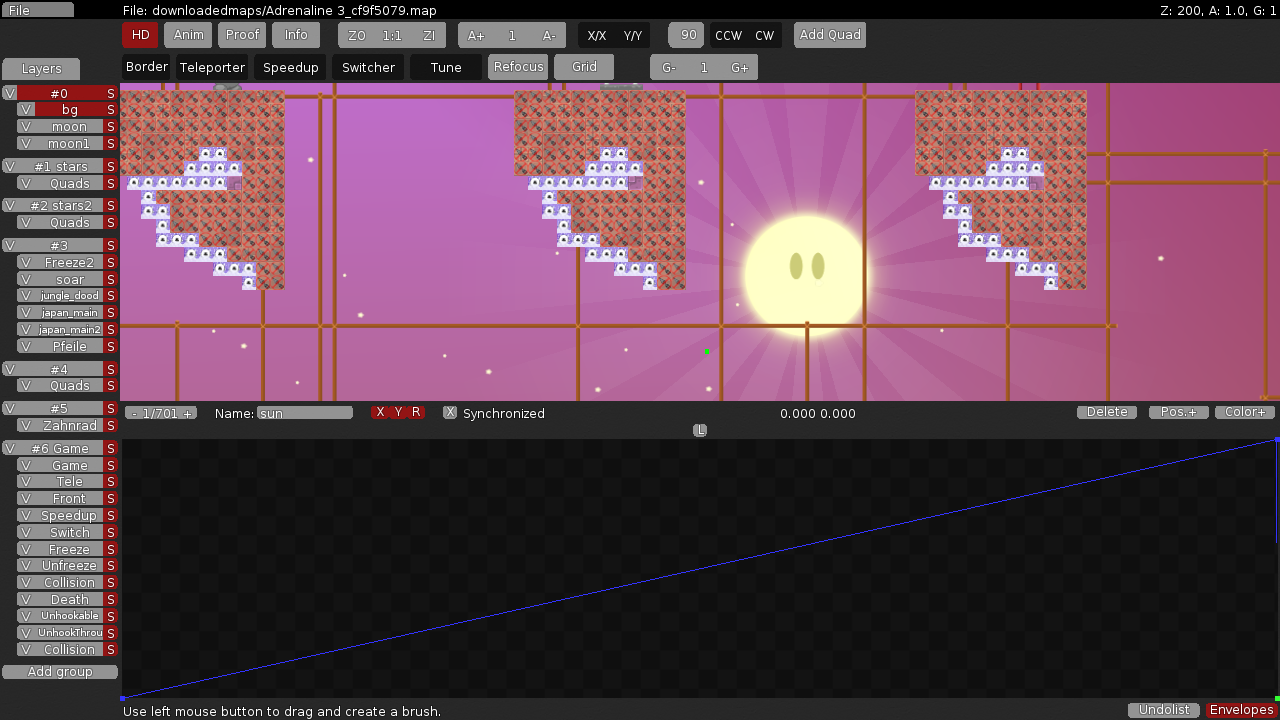Rotate brush counter-clockwise with CCW
Screen dimensions: 1280x720
(728, 35)
